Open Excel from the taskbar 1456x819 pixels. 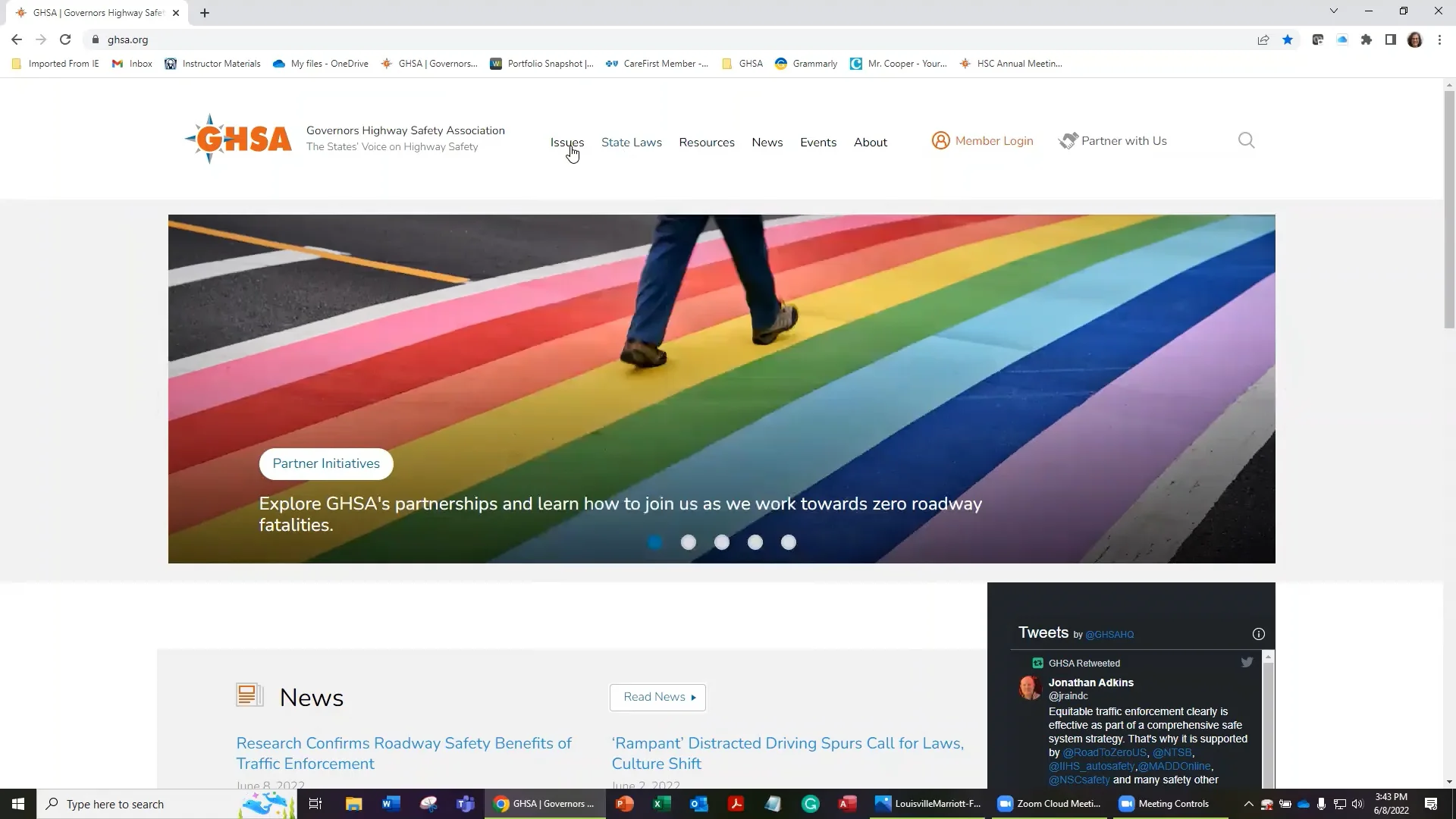point(662,804)
